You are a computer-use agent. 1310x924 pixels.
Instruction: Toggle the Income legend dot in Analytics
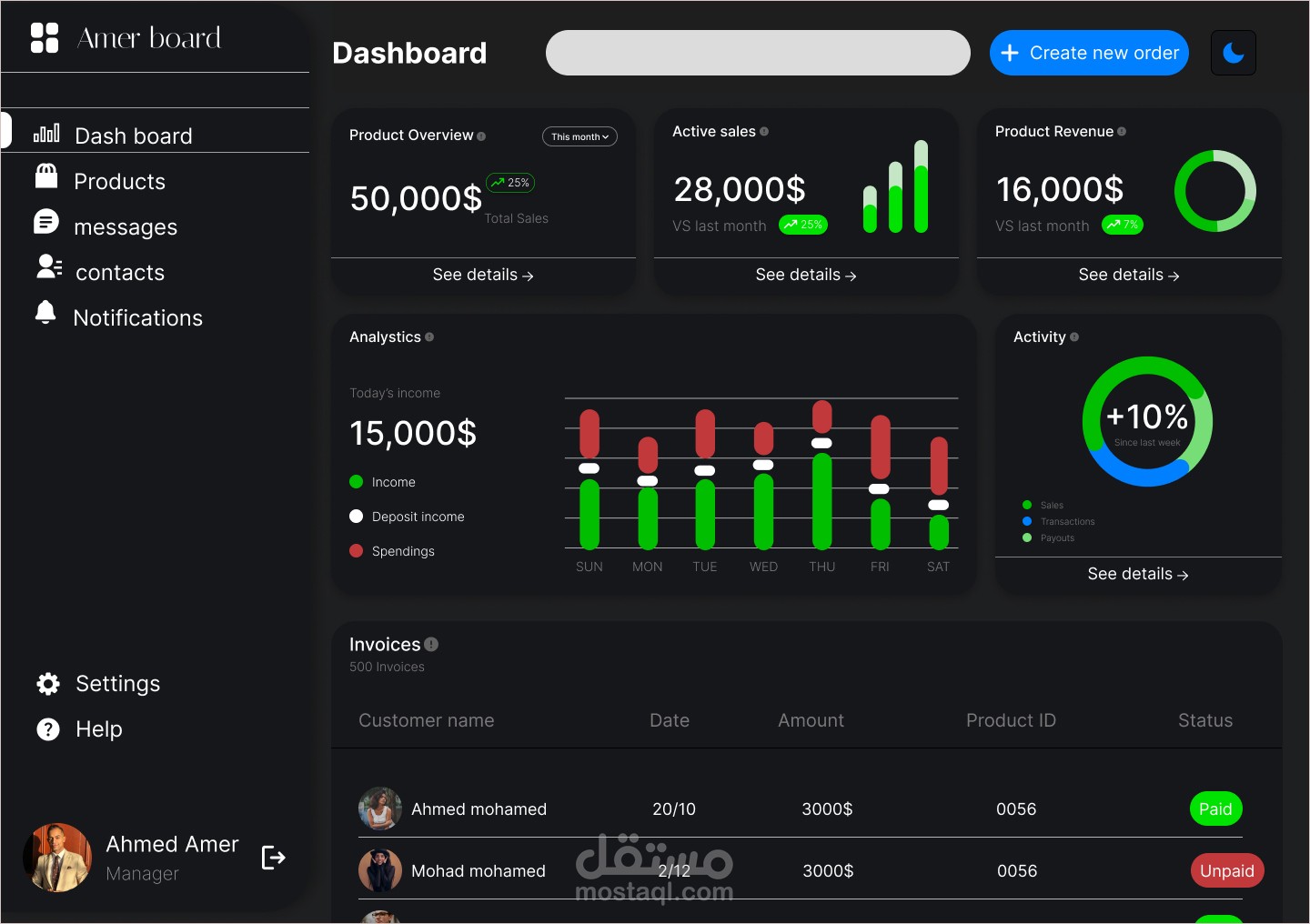tap(357, 482)
